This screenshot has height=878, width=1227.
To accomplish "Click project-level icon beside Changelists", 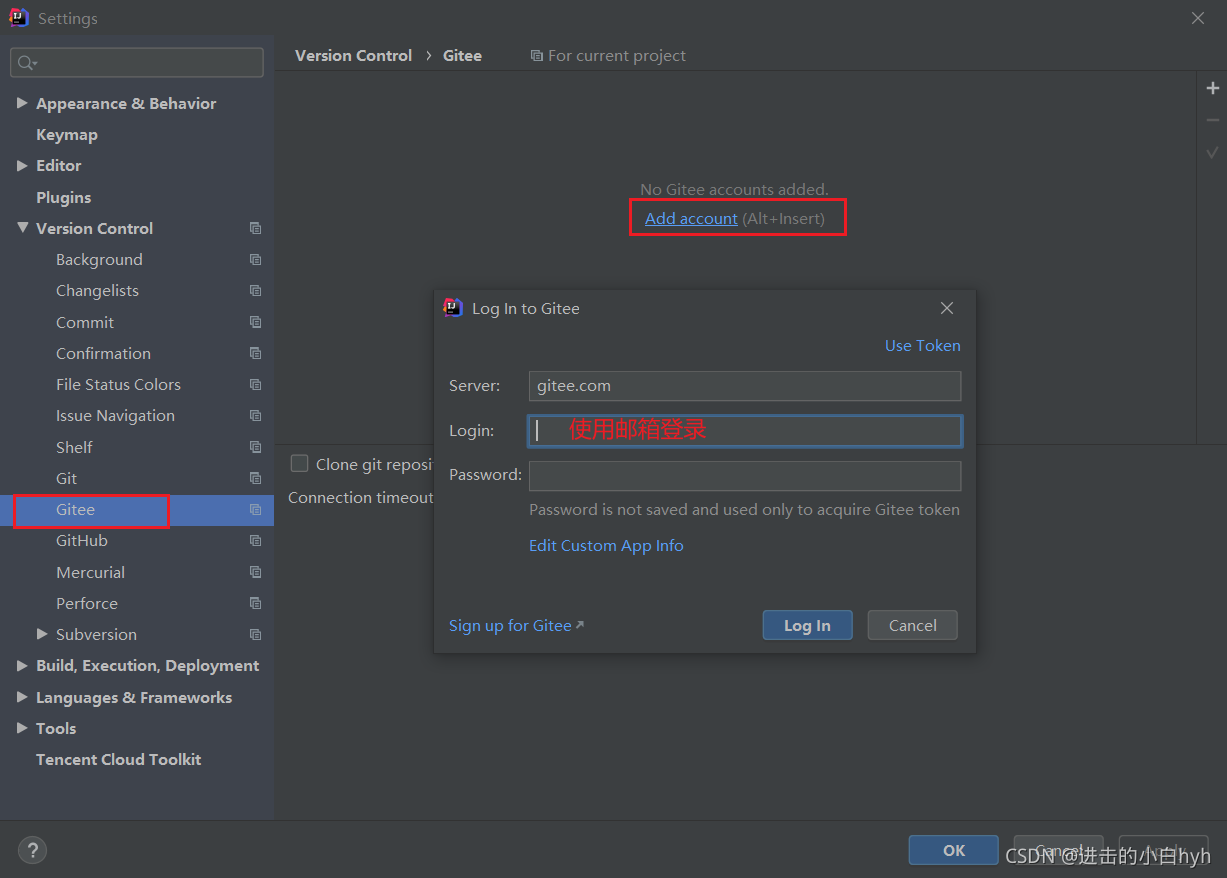I will click(x=256, y=291).
